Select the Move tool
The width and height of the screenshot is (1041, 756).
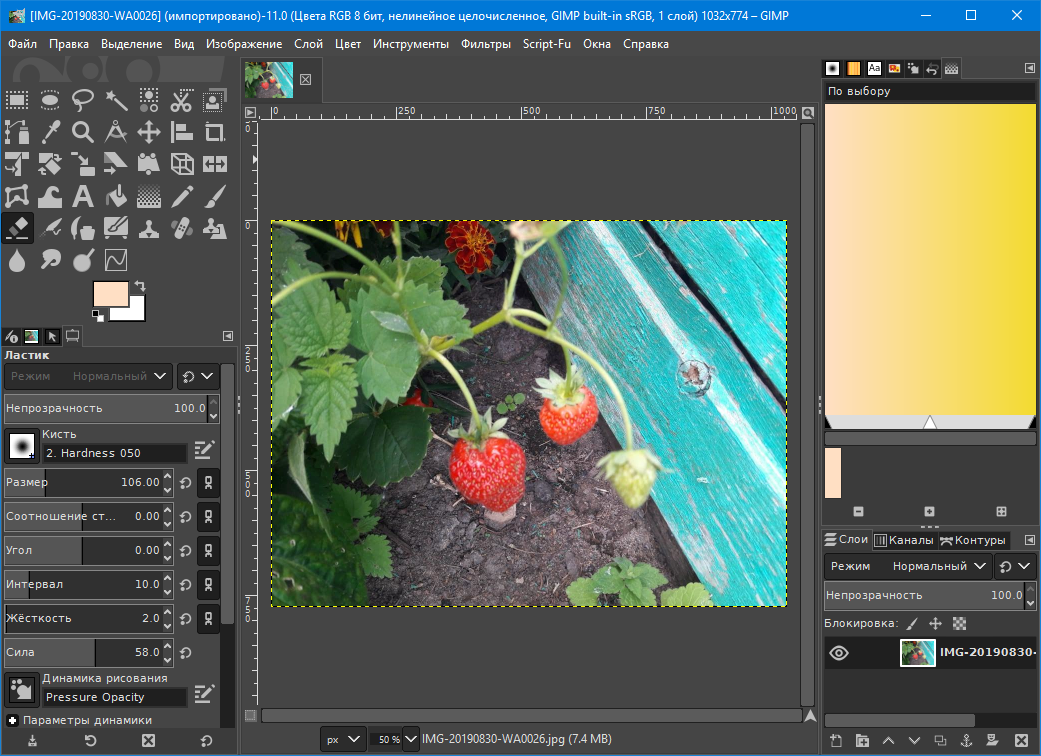tap(149, 132)
